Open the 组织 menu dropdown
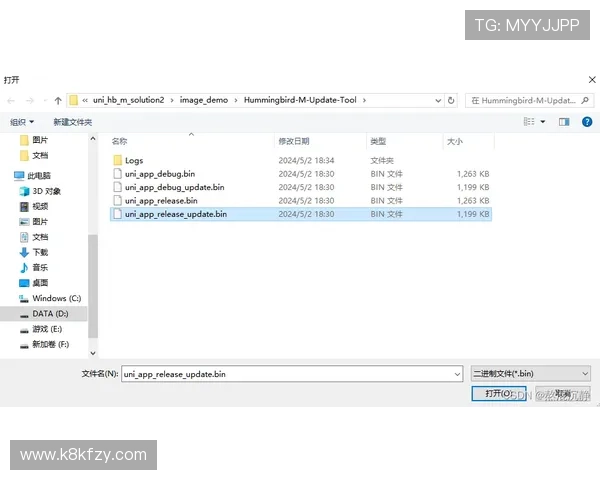The image size is (600, 480). coord(20,122)
